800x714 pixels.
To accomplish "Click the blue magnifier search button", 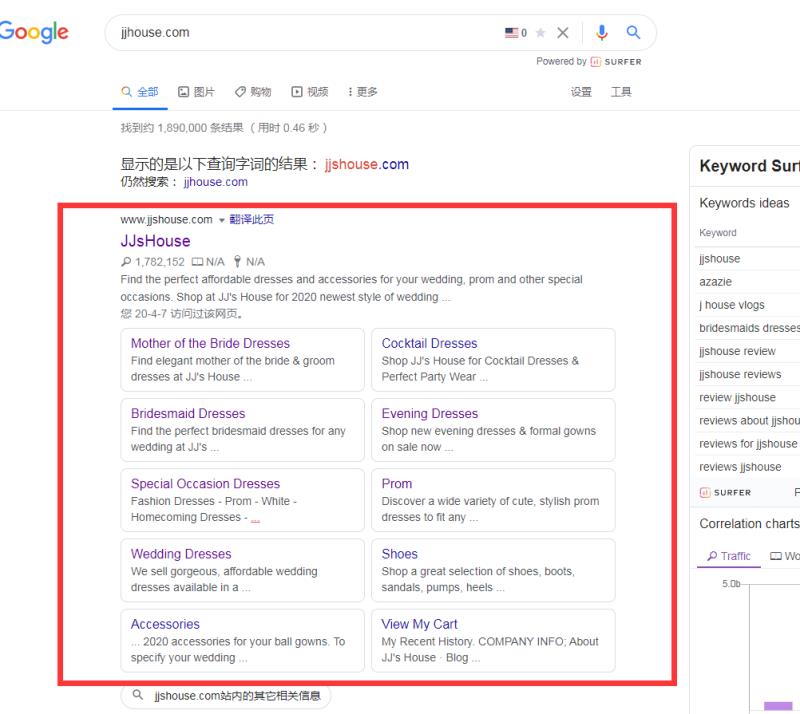I will 633,33.
